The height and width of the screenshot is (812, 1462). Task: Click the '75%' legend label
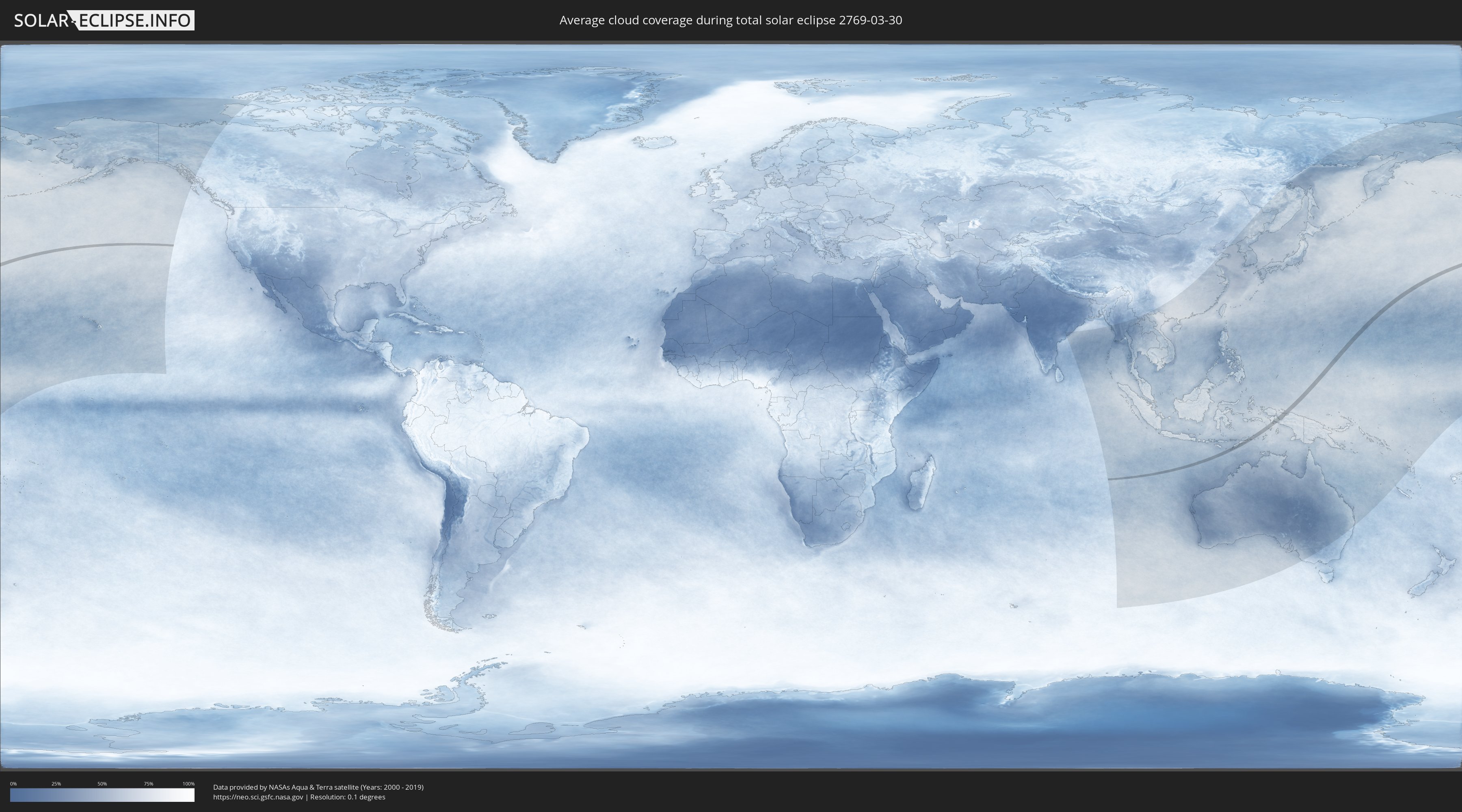pyautogui.click(x=148, y=784)
